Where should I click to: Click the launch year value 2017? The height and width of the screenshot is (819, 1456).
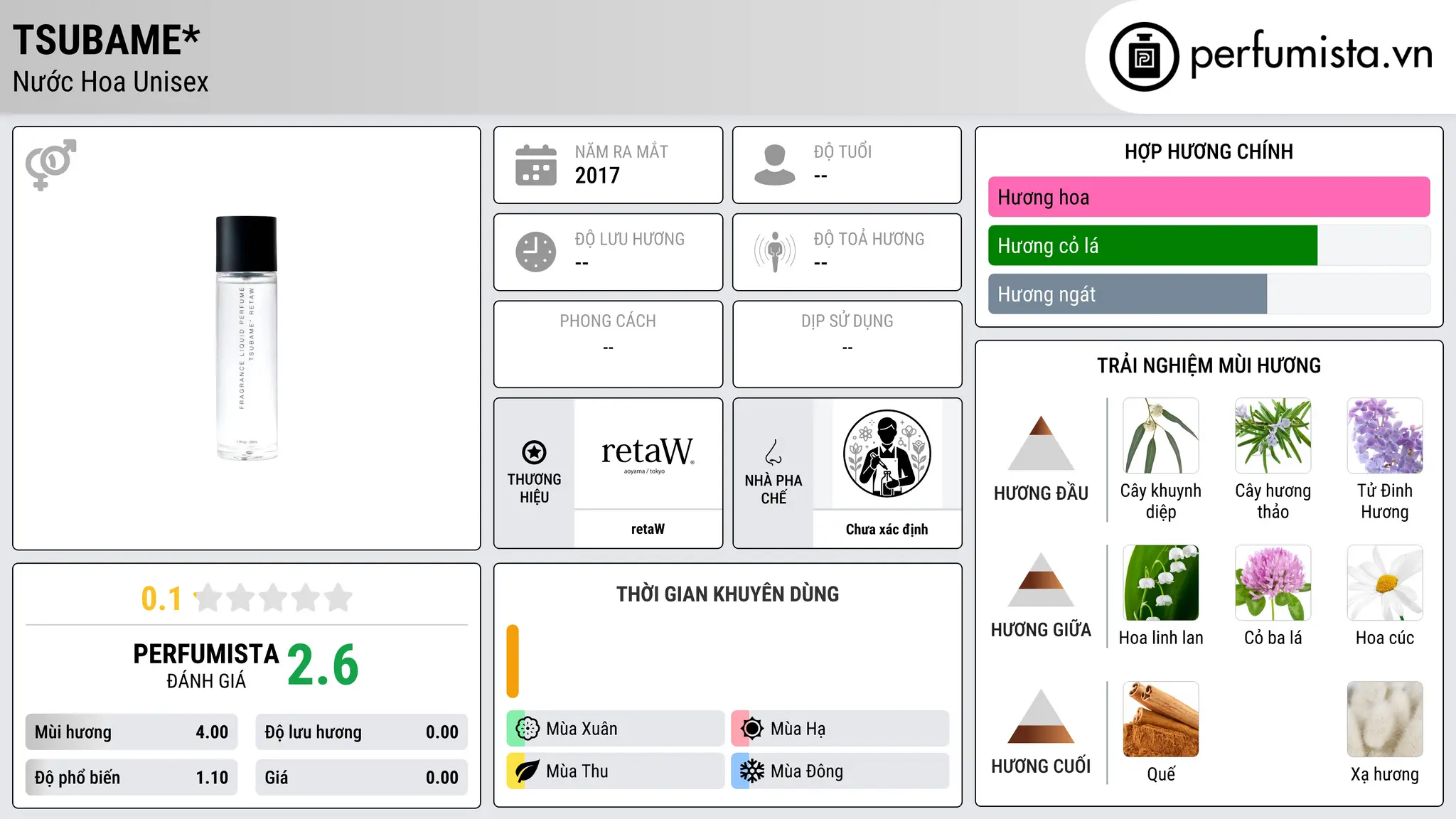point(597,176)
